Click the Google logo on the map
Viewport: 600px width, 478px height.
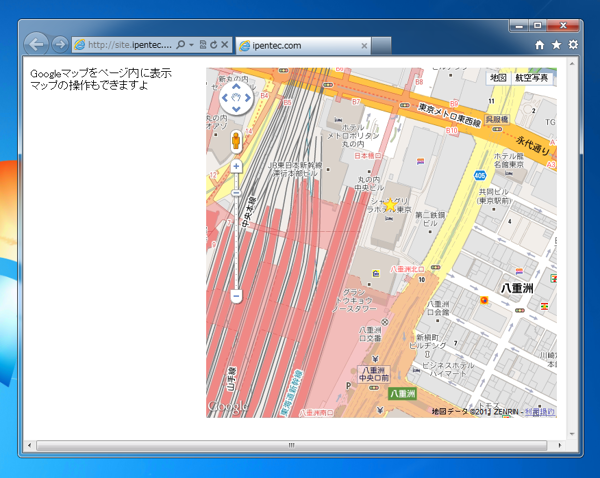pyautogui.click(x=228, y=406)
